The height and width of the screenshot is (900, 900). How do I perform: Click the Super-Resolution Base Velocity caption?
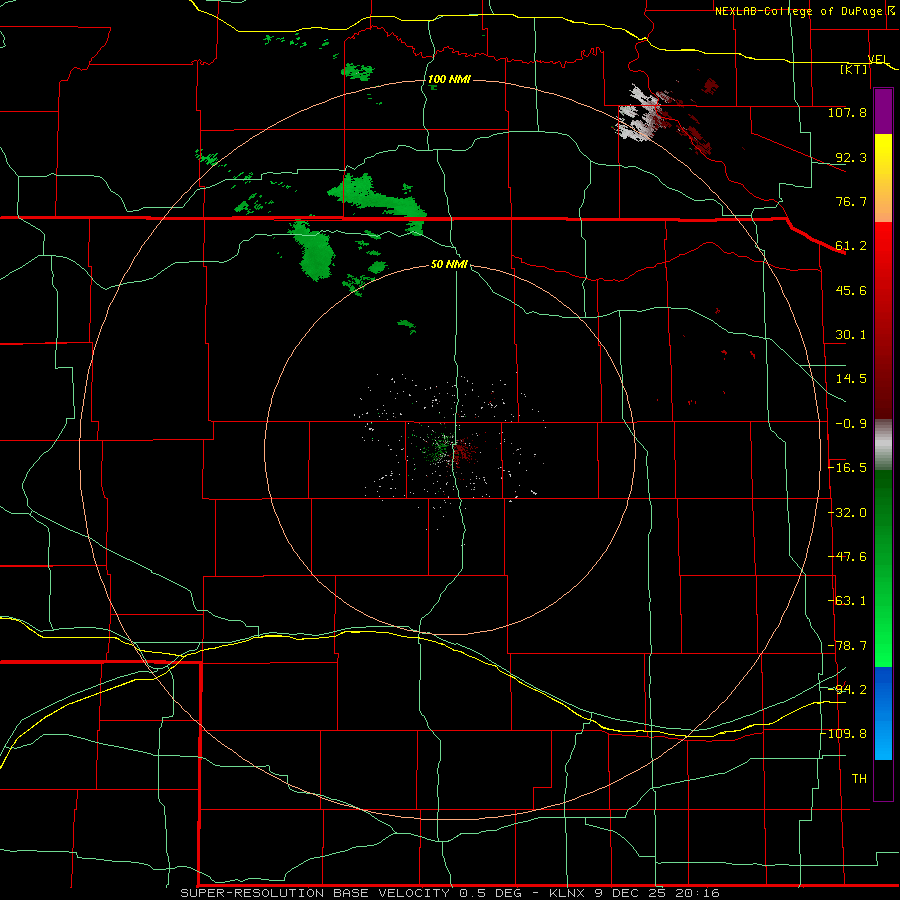[450, 893]
